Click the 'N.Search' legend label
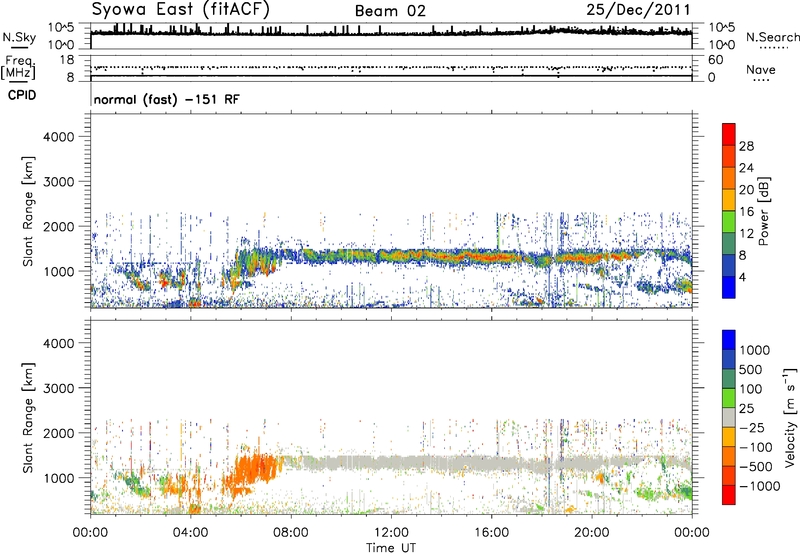Viewport: 800px width, 554px height. [x=772, y=37]
